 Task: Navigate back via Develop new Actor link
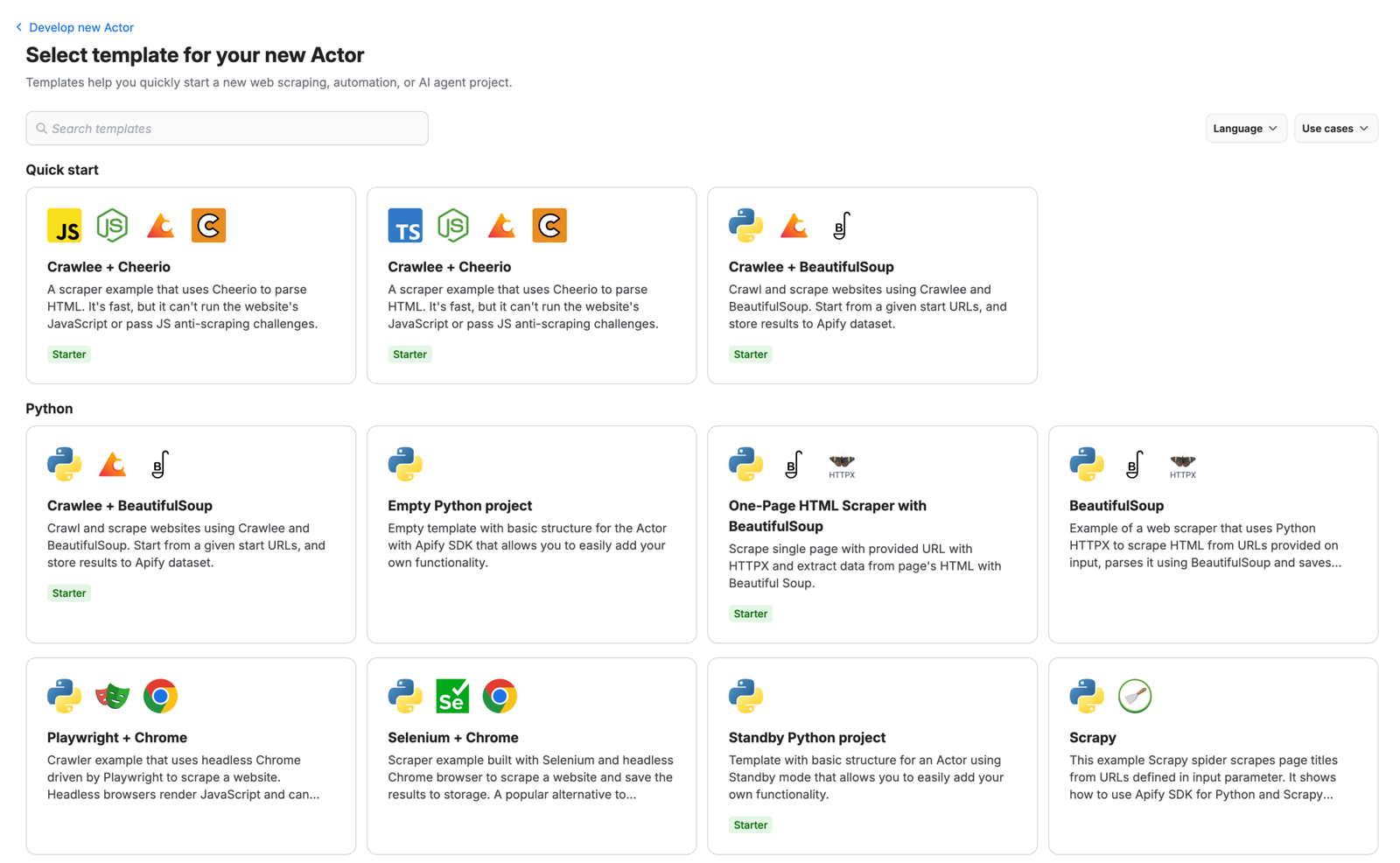coord(80,27)
